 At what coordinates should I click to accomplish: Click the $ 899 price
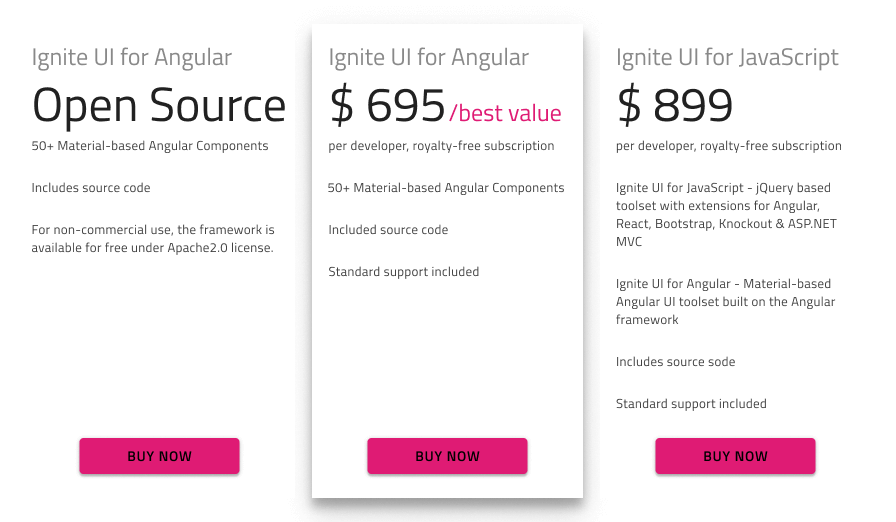click(675, 105)
